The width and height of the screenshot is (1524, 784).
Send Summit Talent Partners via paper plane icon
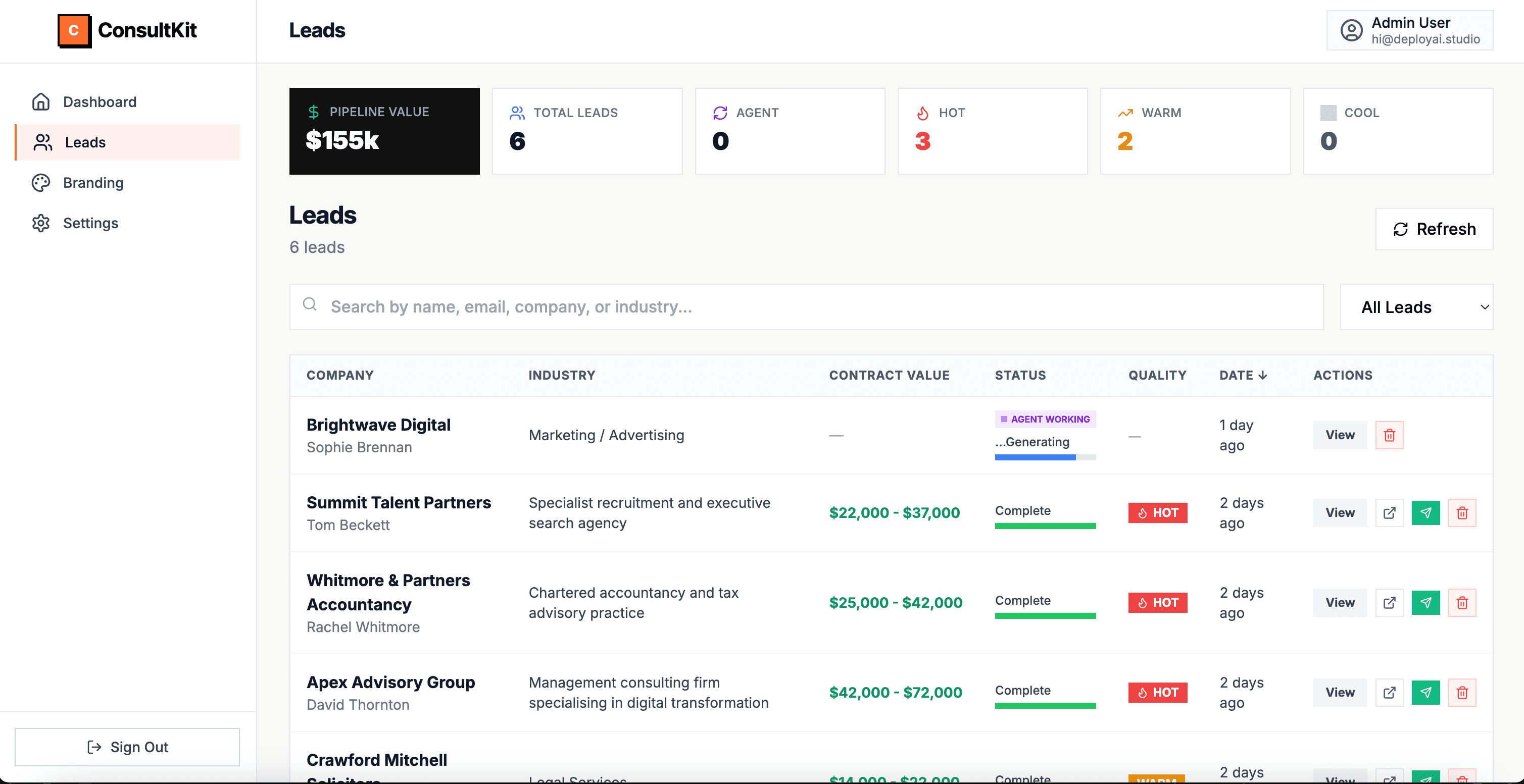1426,512
